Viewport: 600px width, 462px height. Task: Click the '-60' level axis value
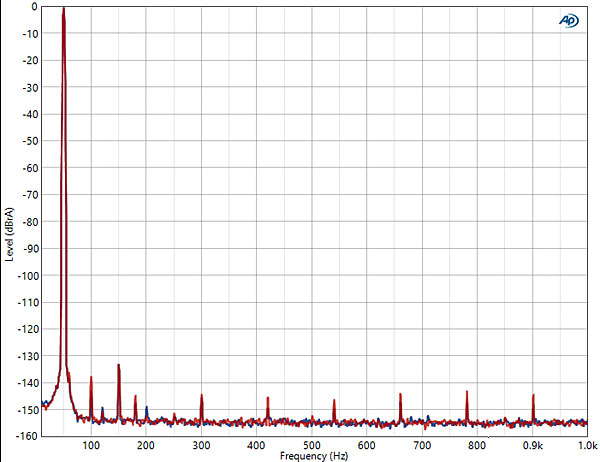(31, 168)
